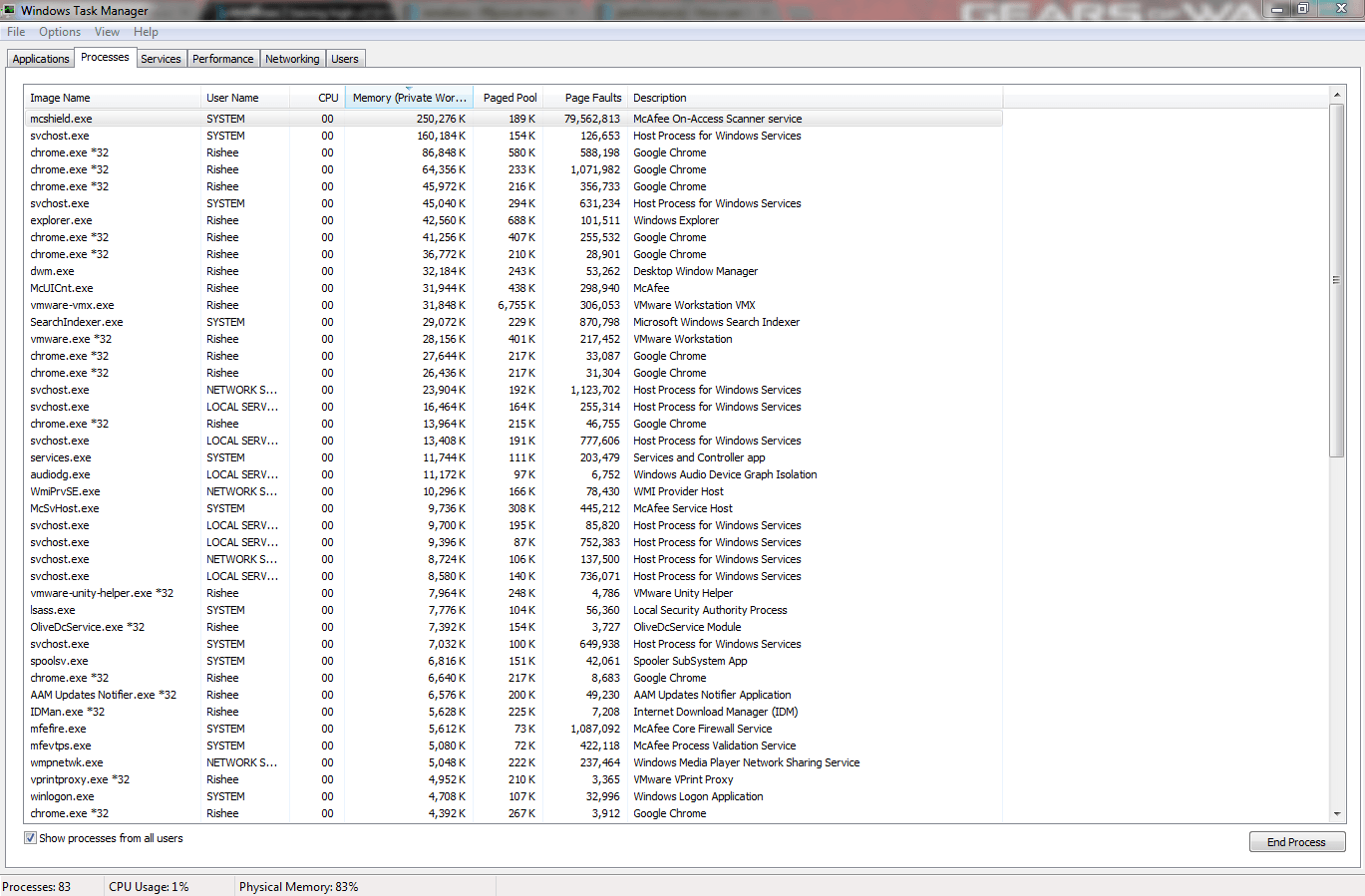1365x896 pixels.
Task: Click the Task Manager title bar icon
Action: 10,10
